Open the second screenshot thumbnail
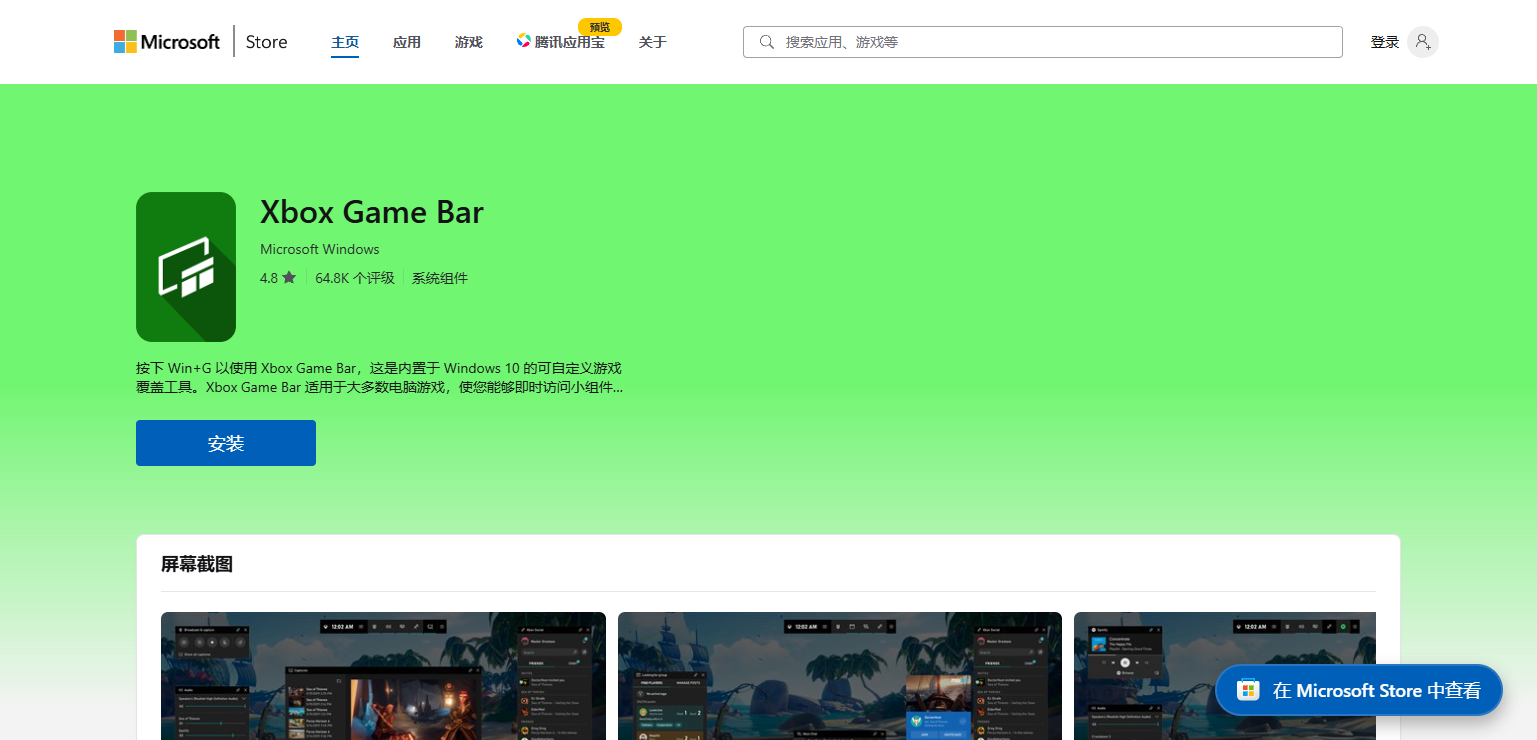The height and width of the screenshot is (740, 1537). [x=840, y=676]
